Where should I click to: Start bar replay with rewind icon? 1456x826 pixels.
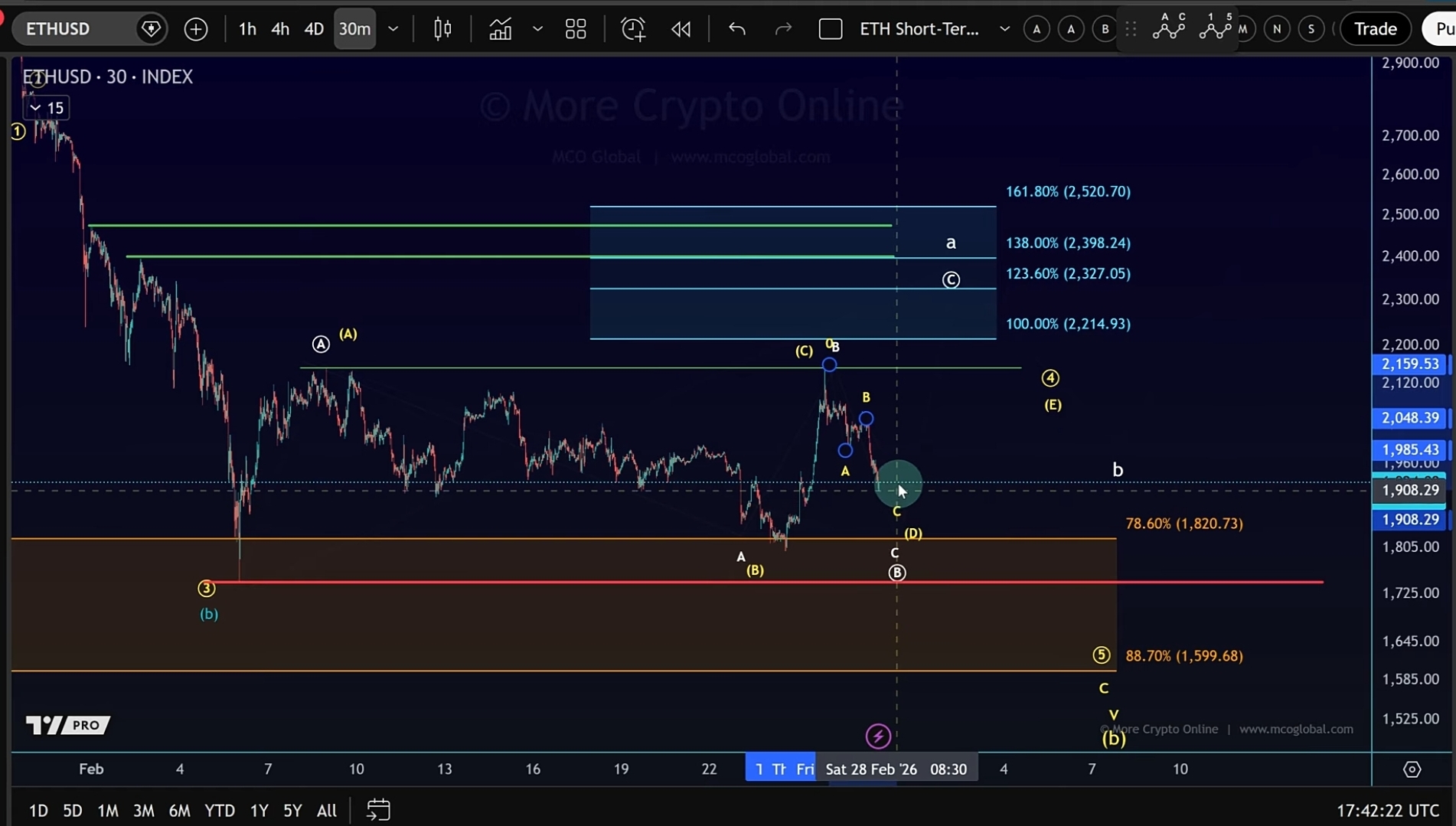(681, 29)
